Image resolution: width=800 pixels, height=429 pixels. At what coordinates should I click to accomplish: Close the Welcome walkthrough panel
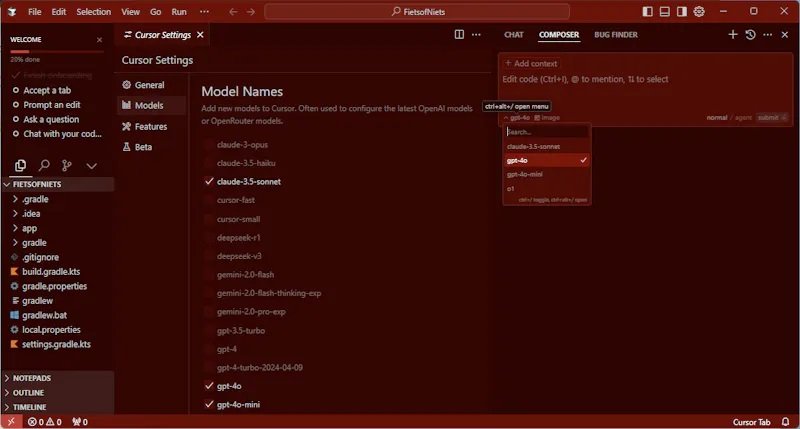point(99,39)
